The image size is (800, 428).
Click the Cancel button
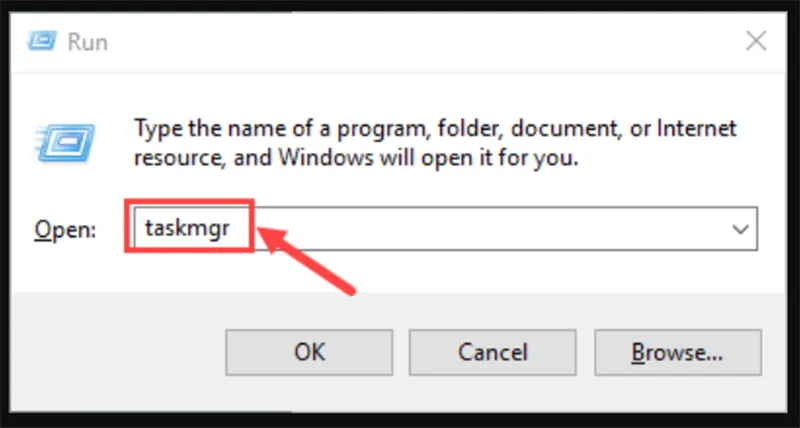[x=492, y=351]
